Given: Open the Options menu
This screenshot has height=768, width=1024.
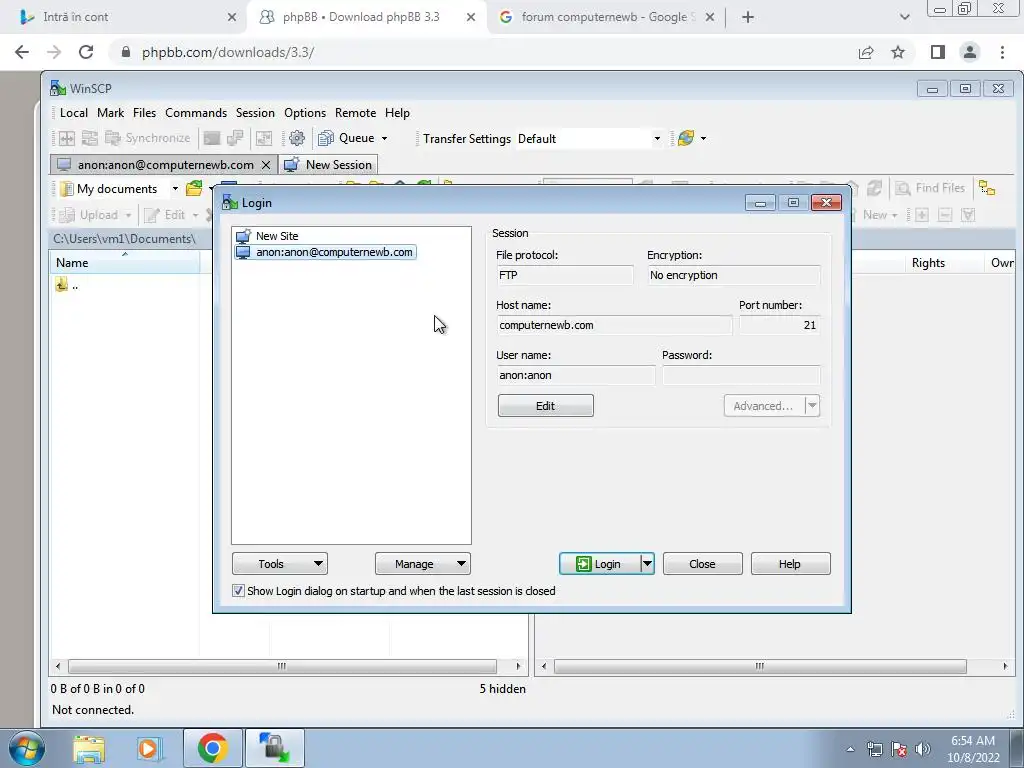Looking at the screenshot, I should click(x=305, y=113).
